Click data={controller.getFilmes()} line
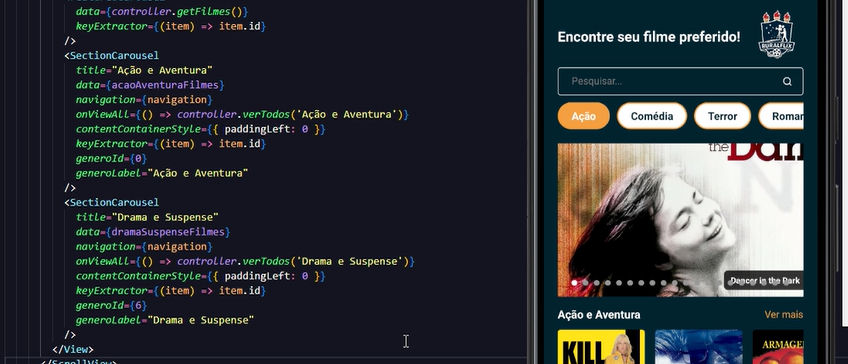The image size is (848, 364). click(162, 11)
